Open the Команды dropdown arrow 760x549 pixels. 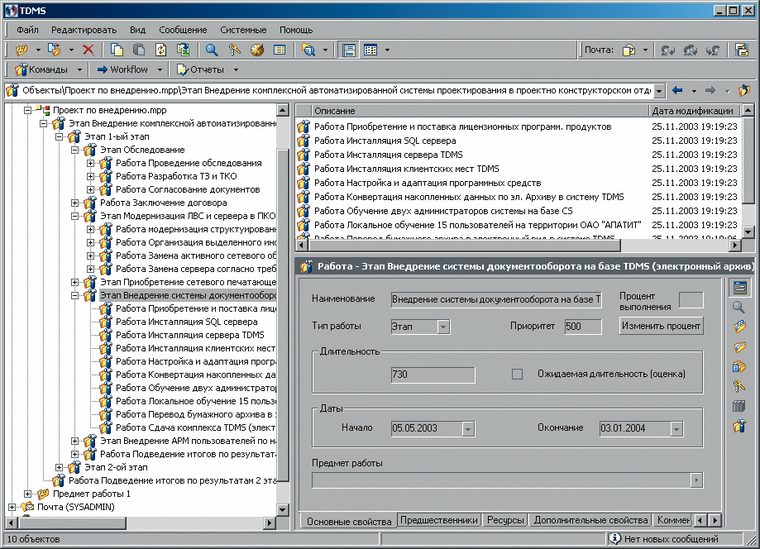click(x=79, y=70)
